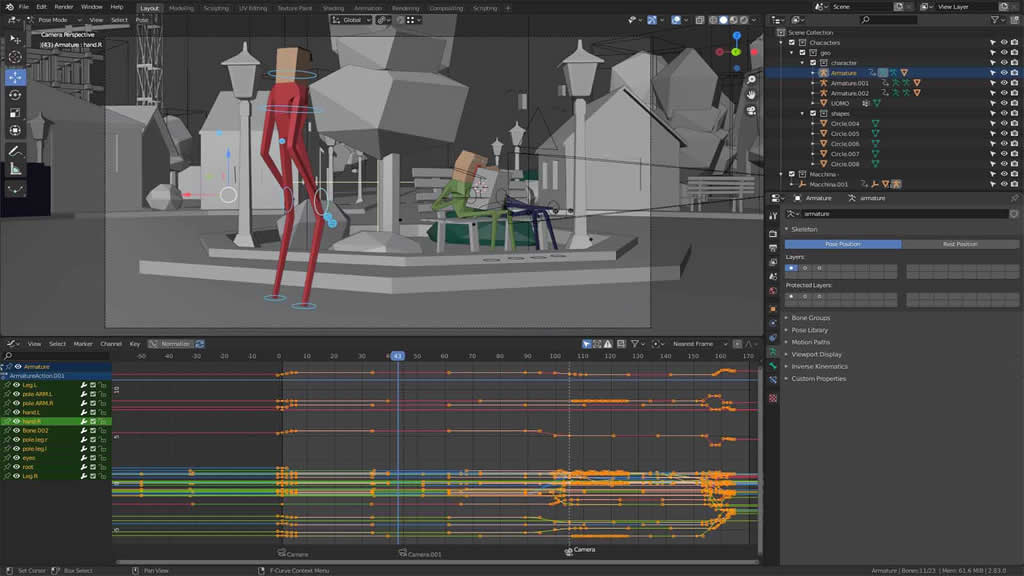
Task: Select solid viewport shading mode icon
Action: coord(723,20)
